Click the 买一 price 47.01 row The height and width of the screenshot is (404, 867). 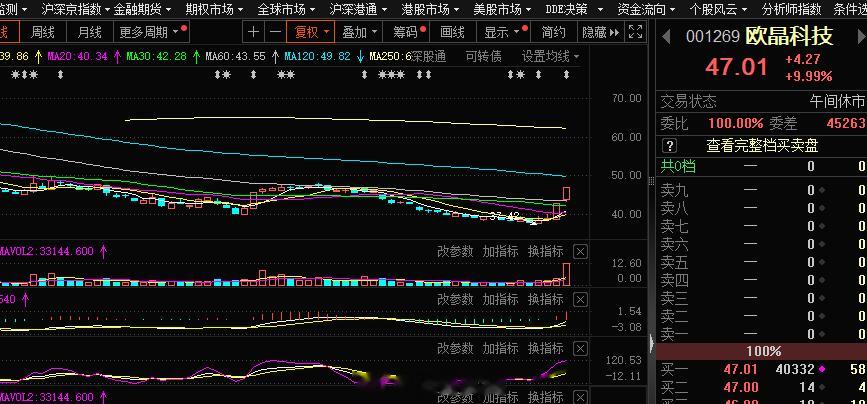(761, 369)
